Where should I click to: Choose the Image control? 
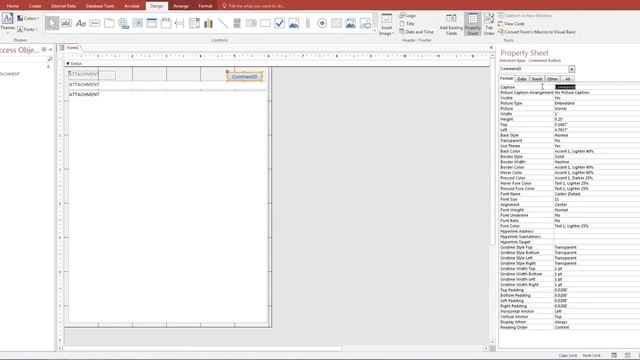pyautogui.click(x=365, y=23)
